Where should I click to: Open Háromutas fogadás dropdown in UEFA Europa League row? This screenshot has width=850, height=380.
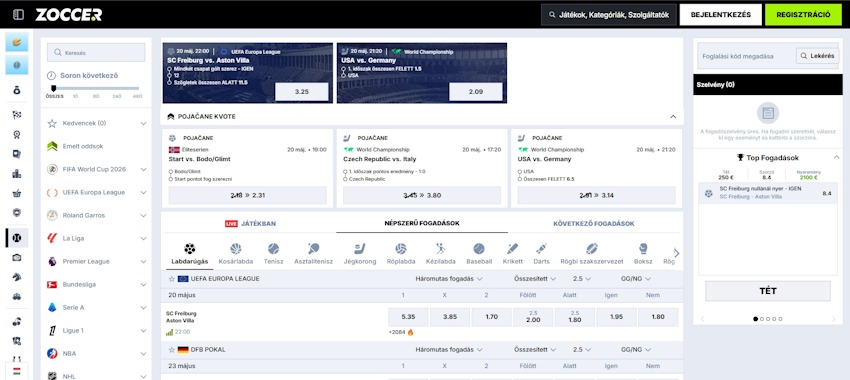tap(449, 279)
